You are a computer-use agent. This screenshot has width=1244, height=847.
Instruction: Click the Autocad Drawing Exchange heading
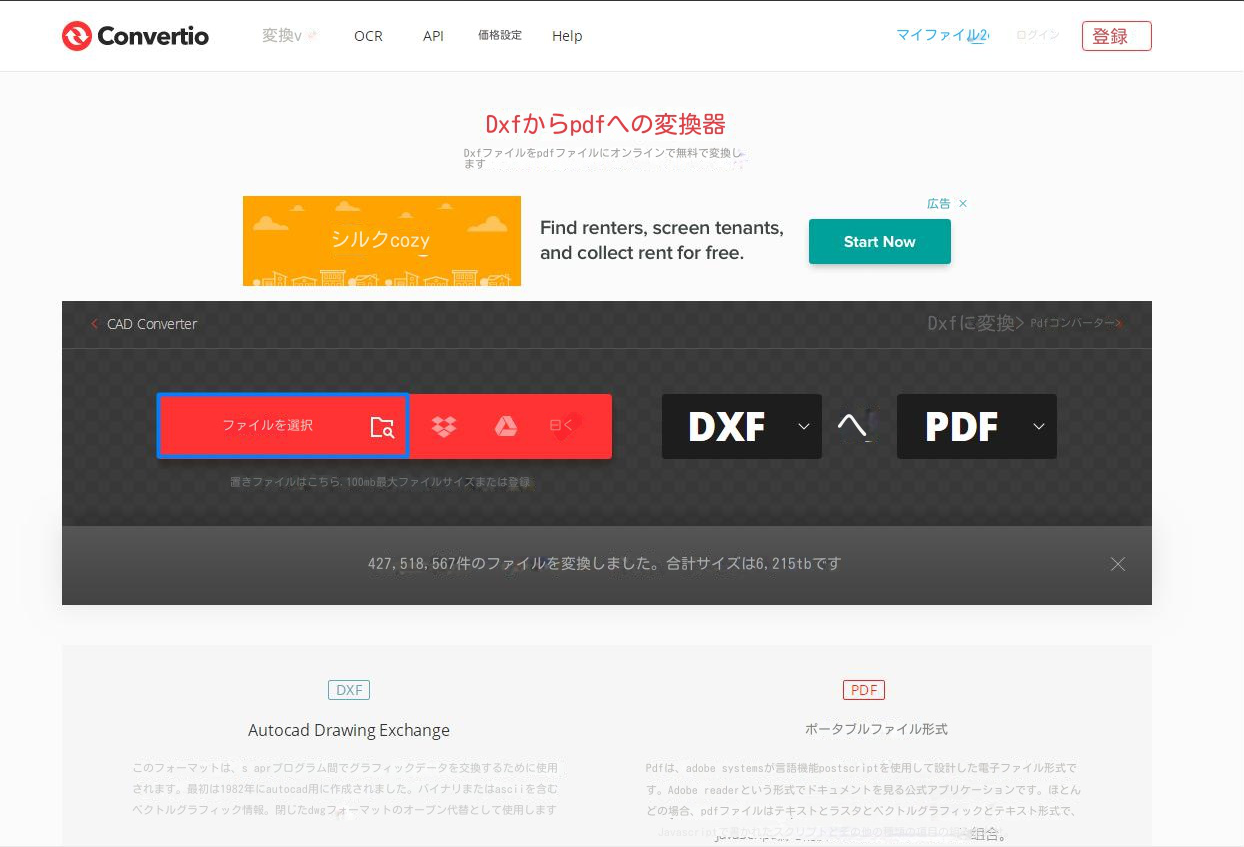coord(349,730)
